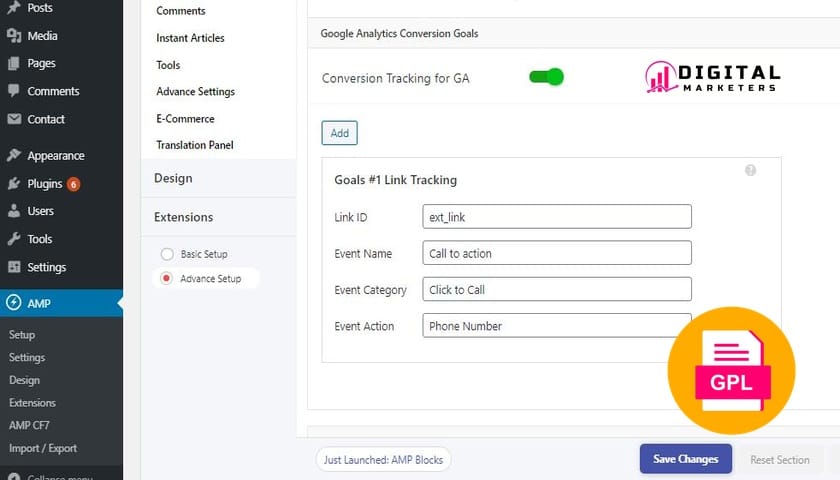Click the Add goal button
Viewport: 840px width, 480px height.
pos(339,133)
